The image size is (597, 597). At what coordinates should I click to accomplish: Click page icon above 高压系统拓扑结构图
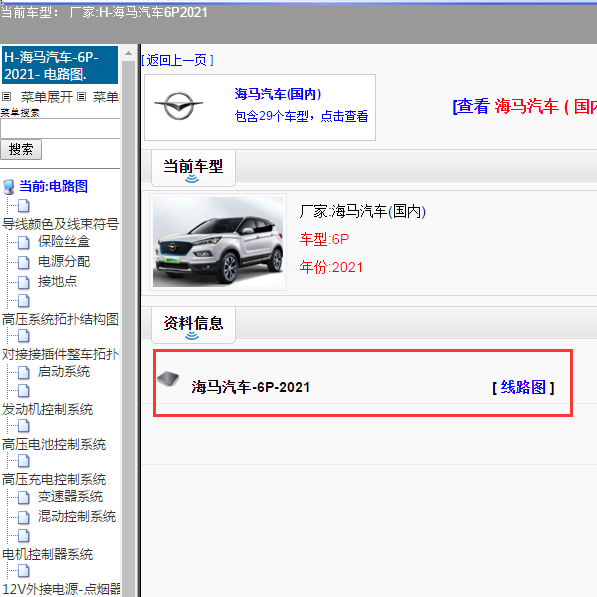point(24,300)
